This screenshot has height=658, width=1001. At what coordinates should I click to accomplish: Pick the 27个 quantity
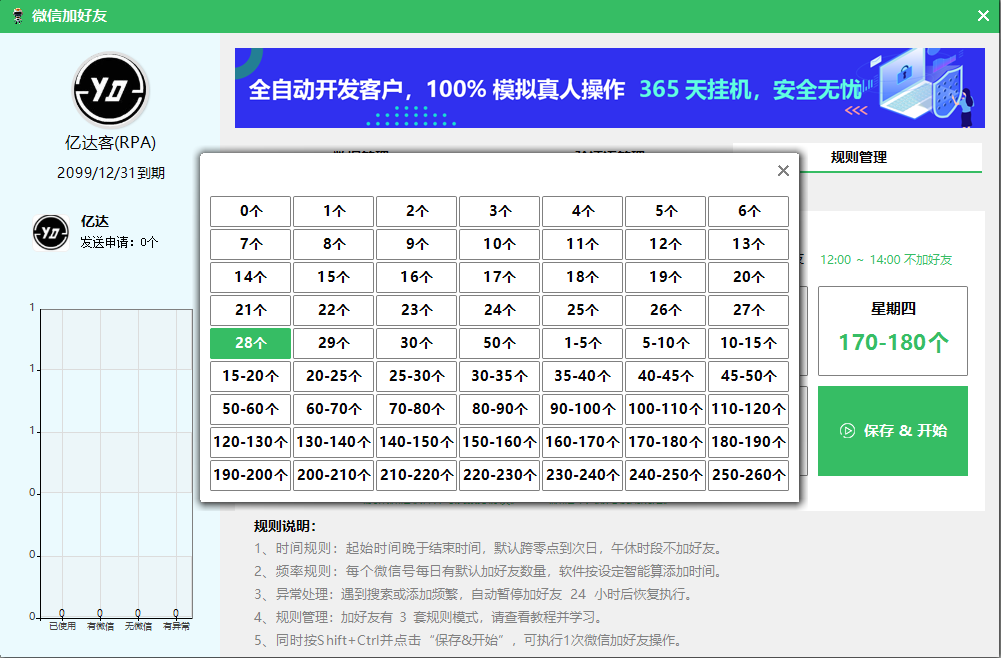[x=748, y=310]
